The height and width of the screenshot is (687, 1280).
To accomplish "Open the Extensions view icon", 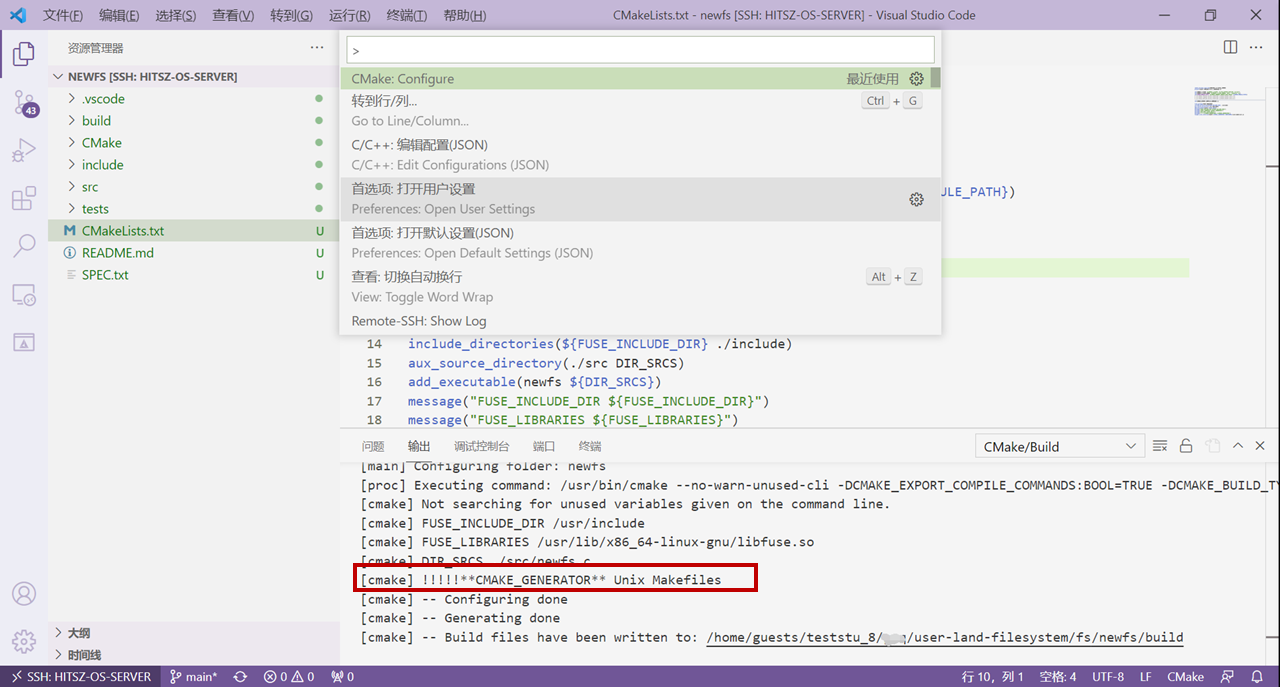I will tap(24, 198).
